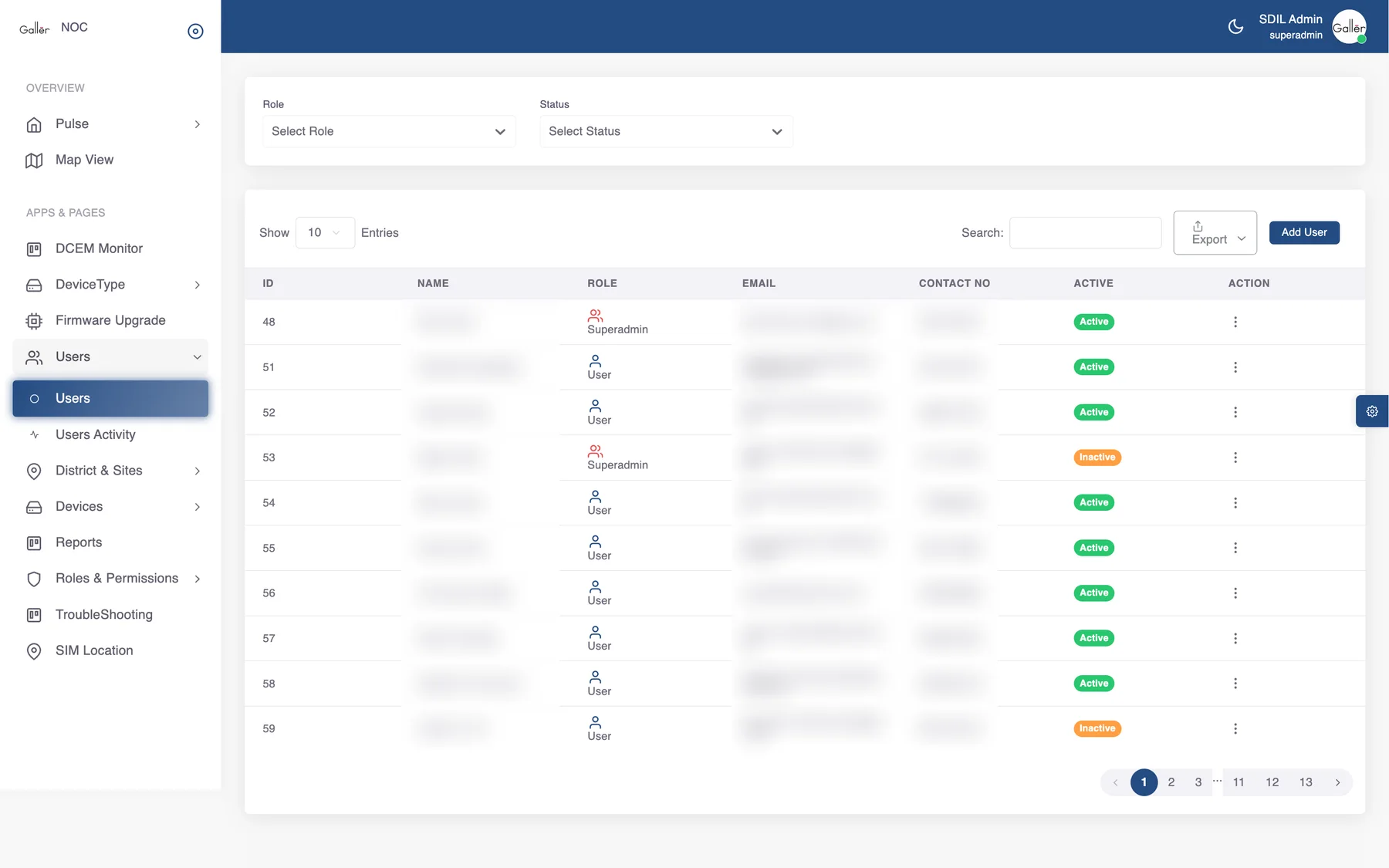Click the SIM Location pin icon
The height and width of the screenshot is (868, 1389).
pyautogui.click(x=34, y=650)
